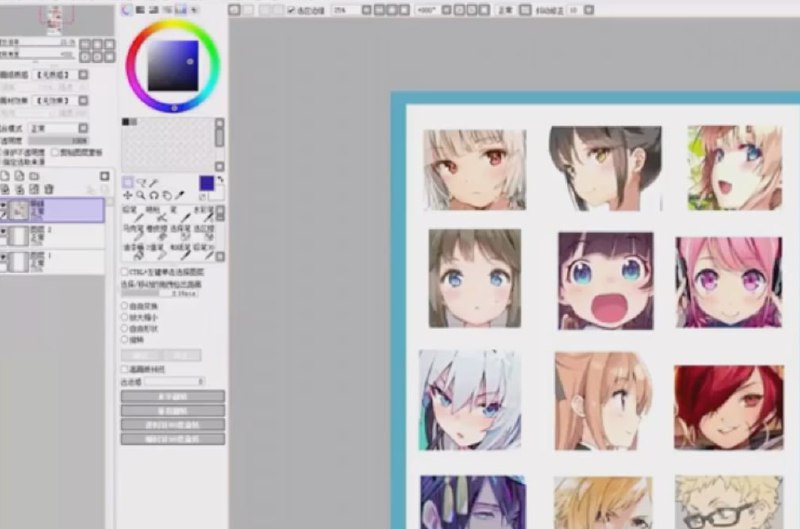800x529 pixels.
Task: Select the rotate (旋转) radio option
Action: click(x=124, y=339)
